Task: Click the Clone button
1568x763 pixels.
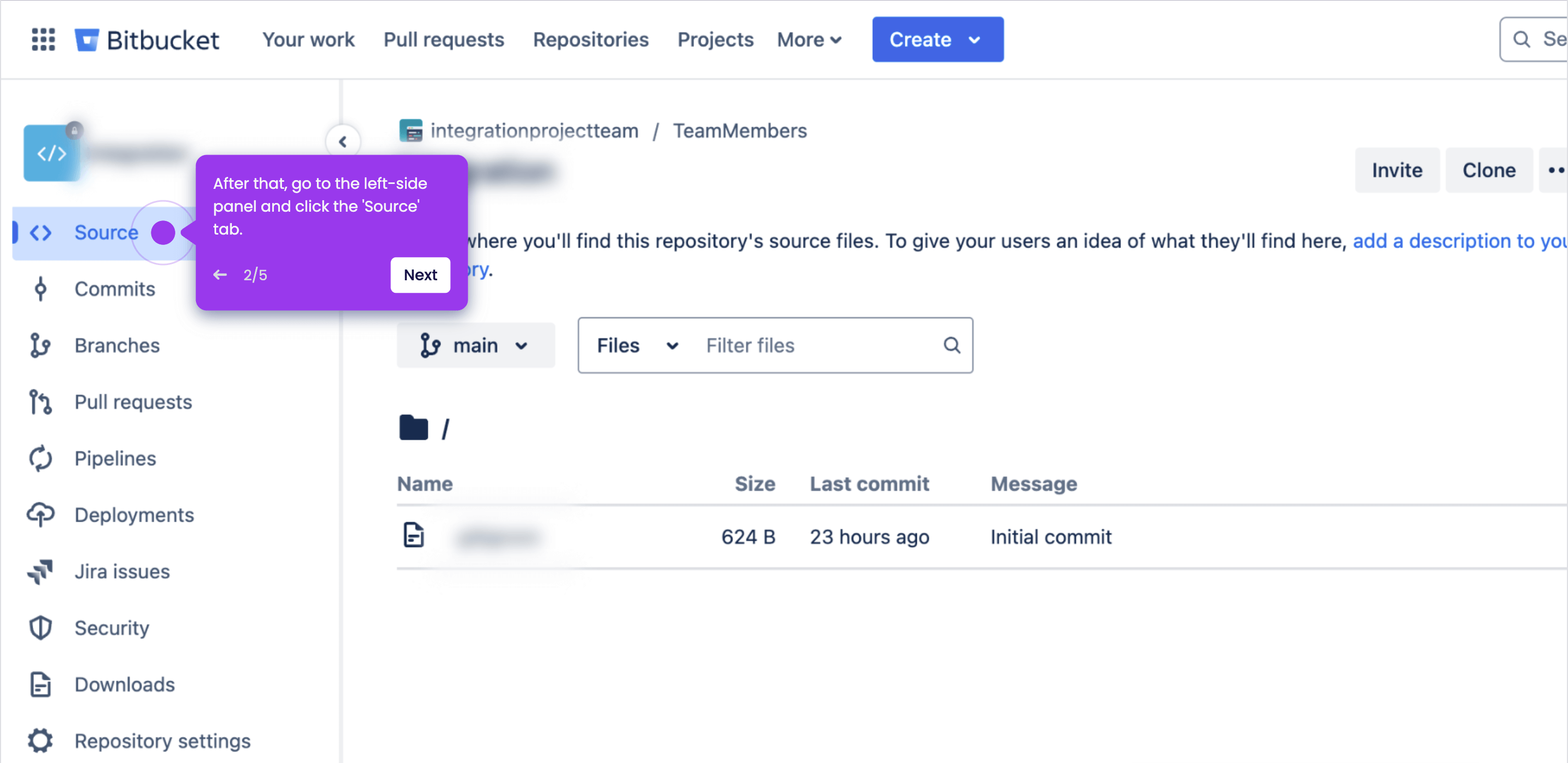Action: tap(1489, 170)
